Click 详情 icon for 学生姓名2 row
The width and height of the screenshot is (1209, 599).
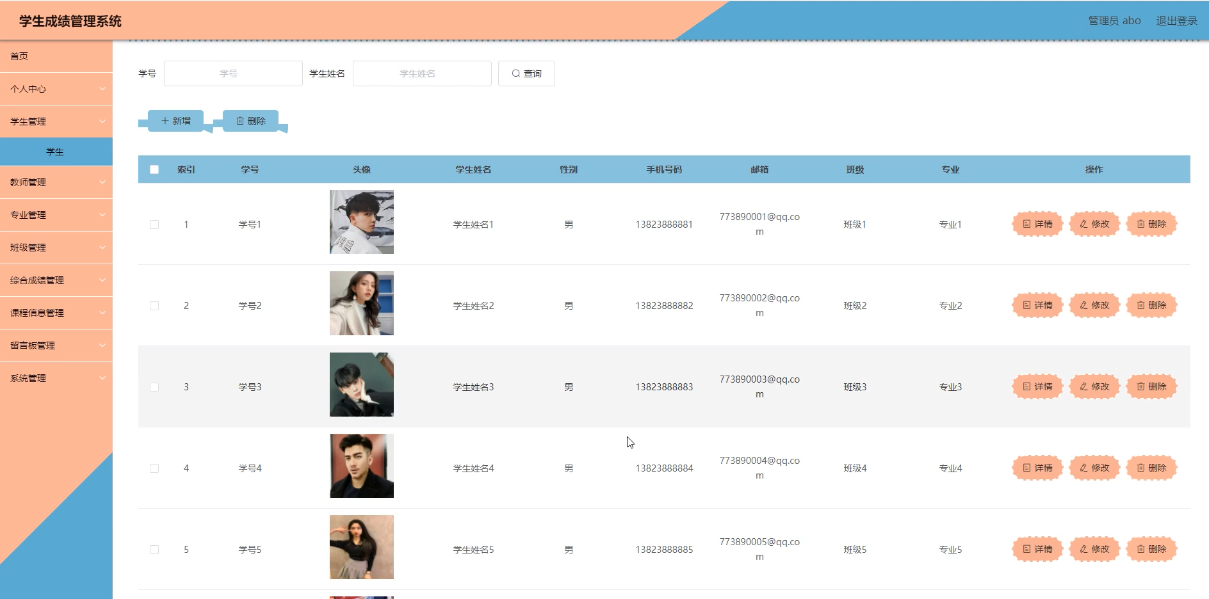pos(1027,305)
